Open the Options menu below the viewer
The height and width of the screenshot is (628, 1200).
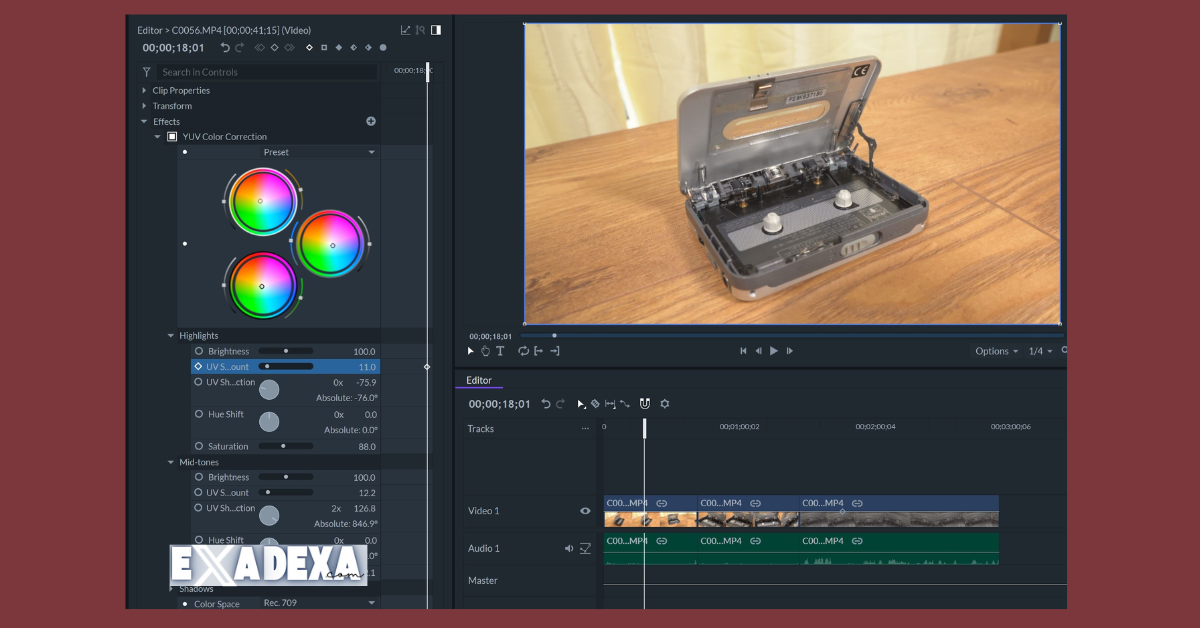[992, 351]
